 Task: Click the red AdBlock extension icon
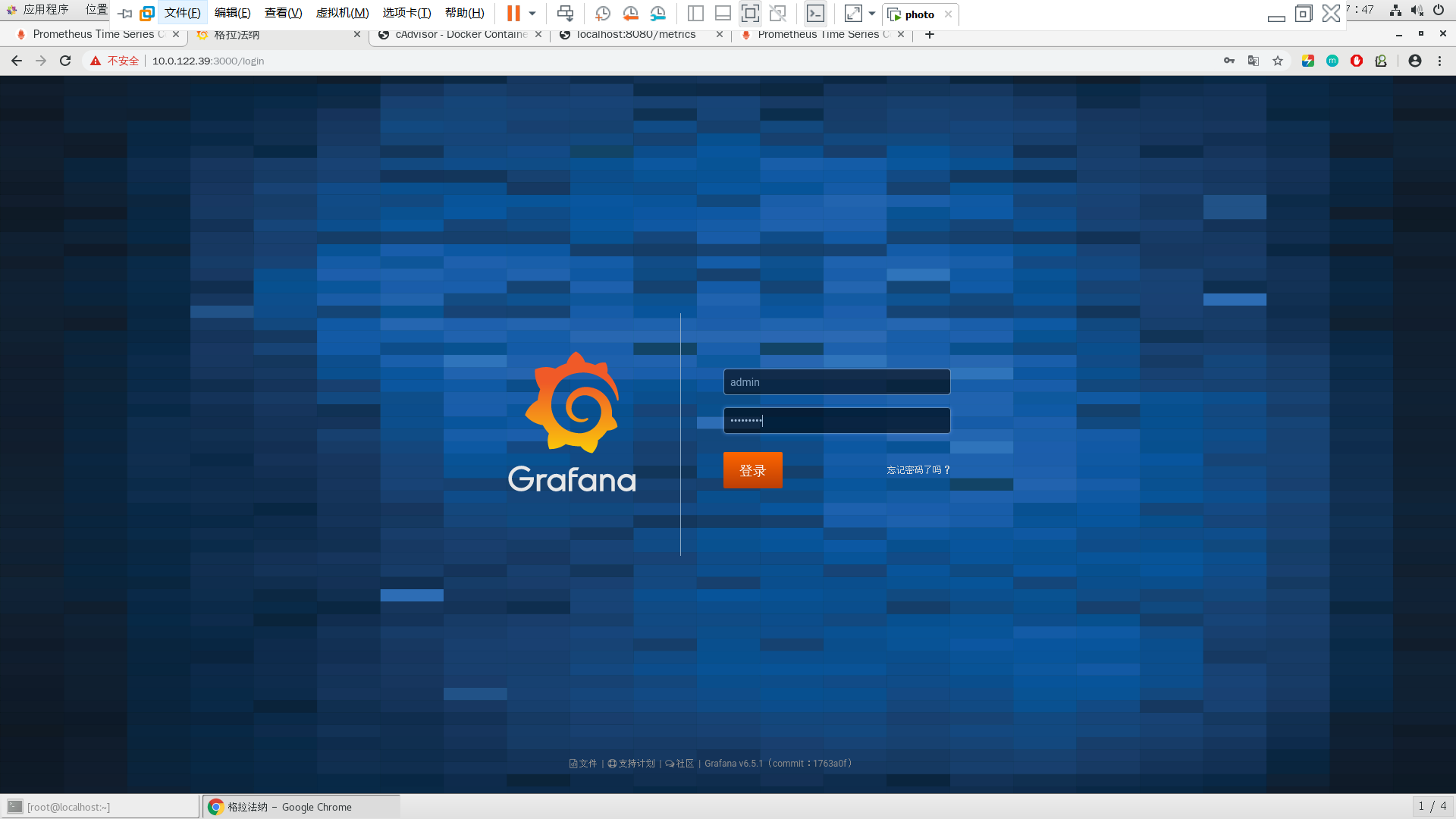[1357, 61]
